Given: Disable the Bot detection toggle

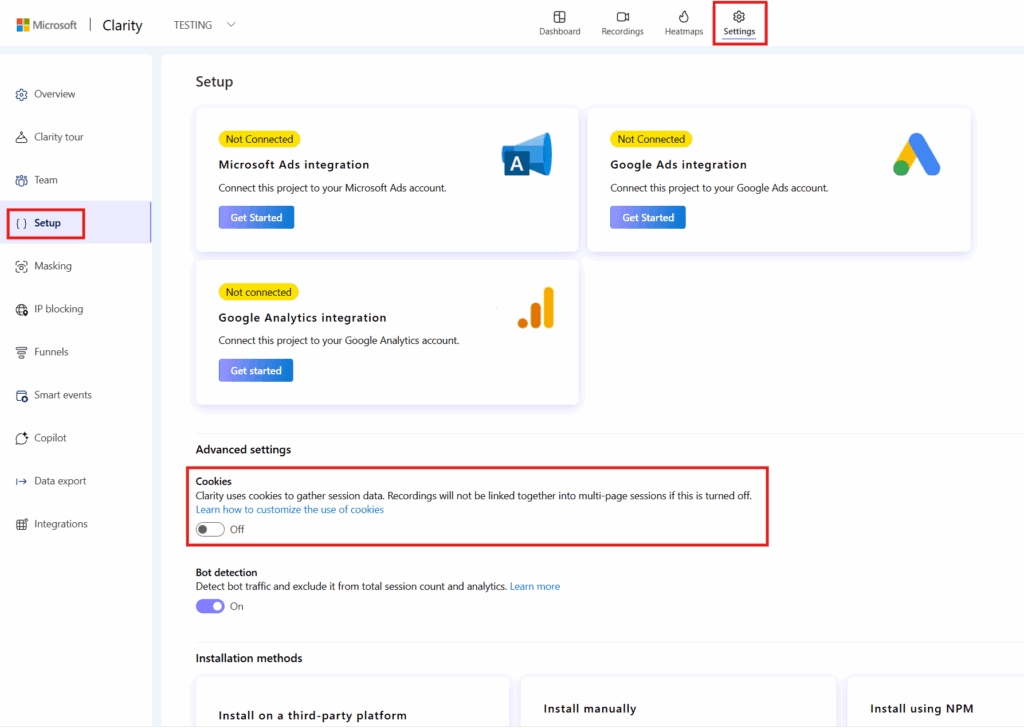Looking at the screenshot, I should pos(210,606).
